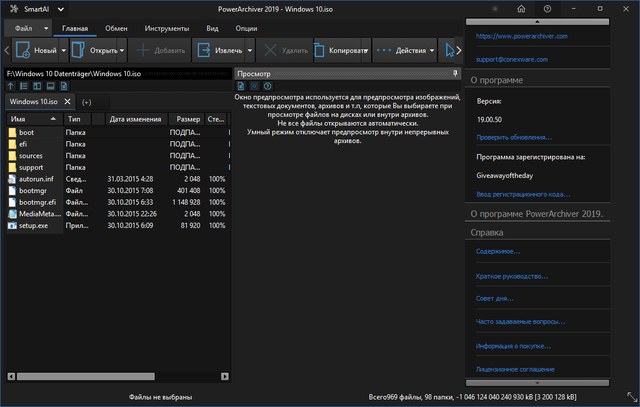
Task: Open the powerarchiver.com website link
Action: pyautogui.click(x=522, y=36)
